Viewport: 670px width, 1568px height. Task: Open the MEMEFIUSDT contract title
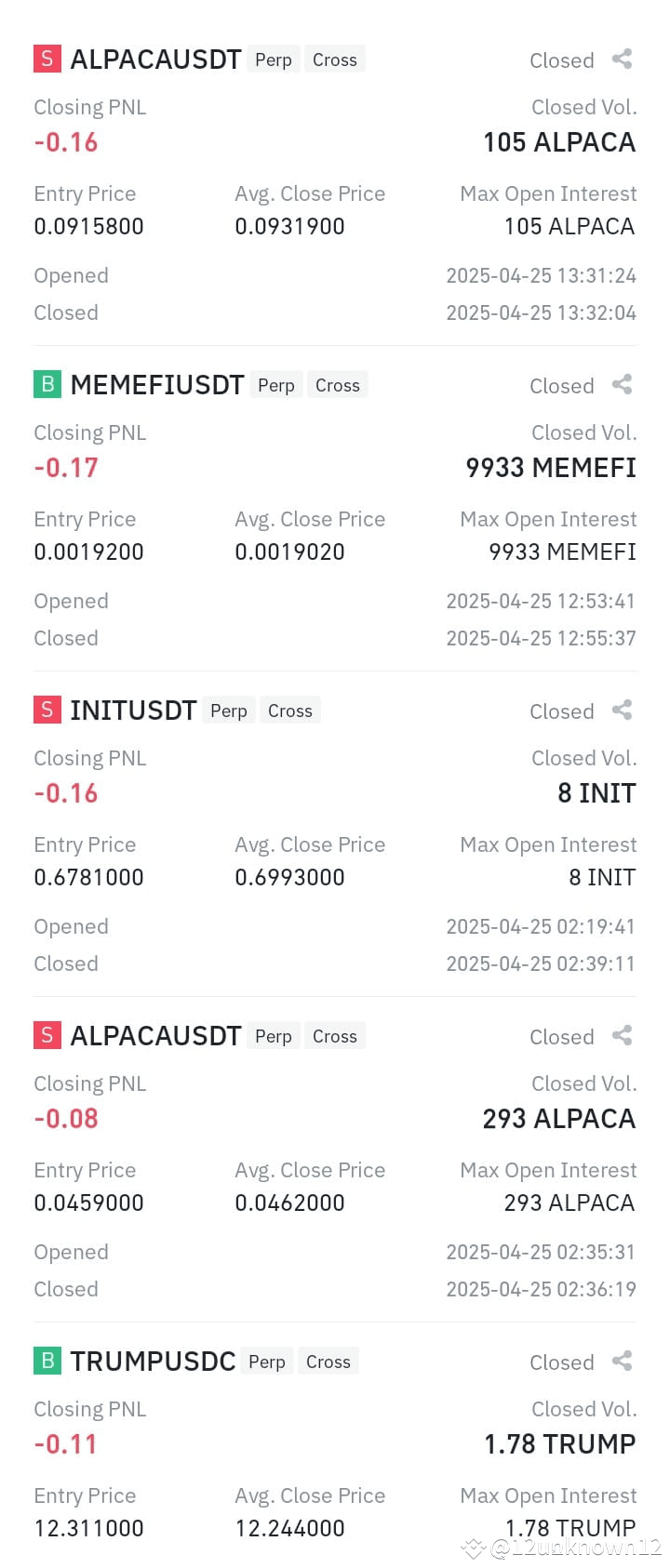(157, 385)
